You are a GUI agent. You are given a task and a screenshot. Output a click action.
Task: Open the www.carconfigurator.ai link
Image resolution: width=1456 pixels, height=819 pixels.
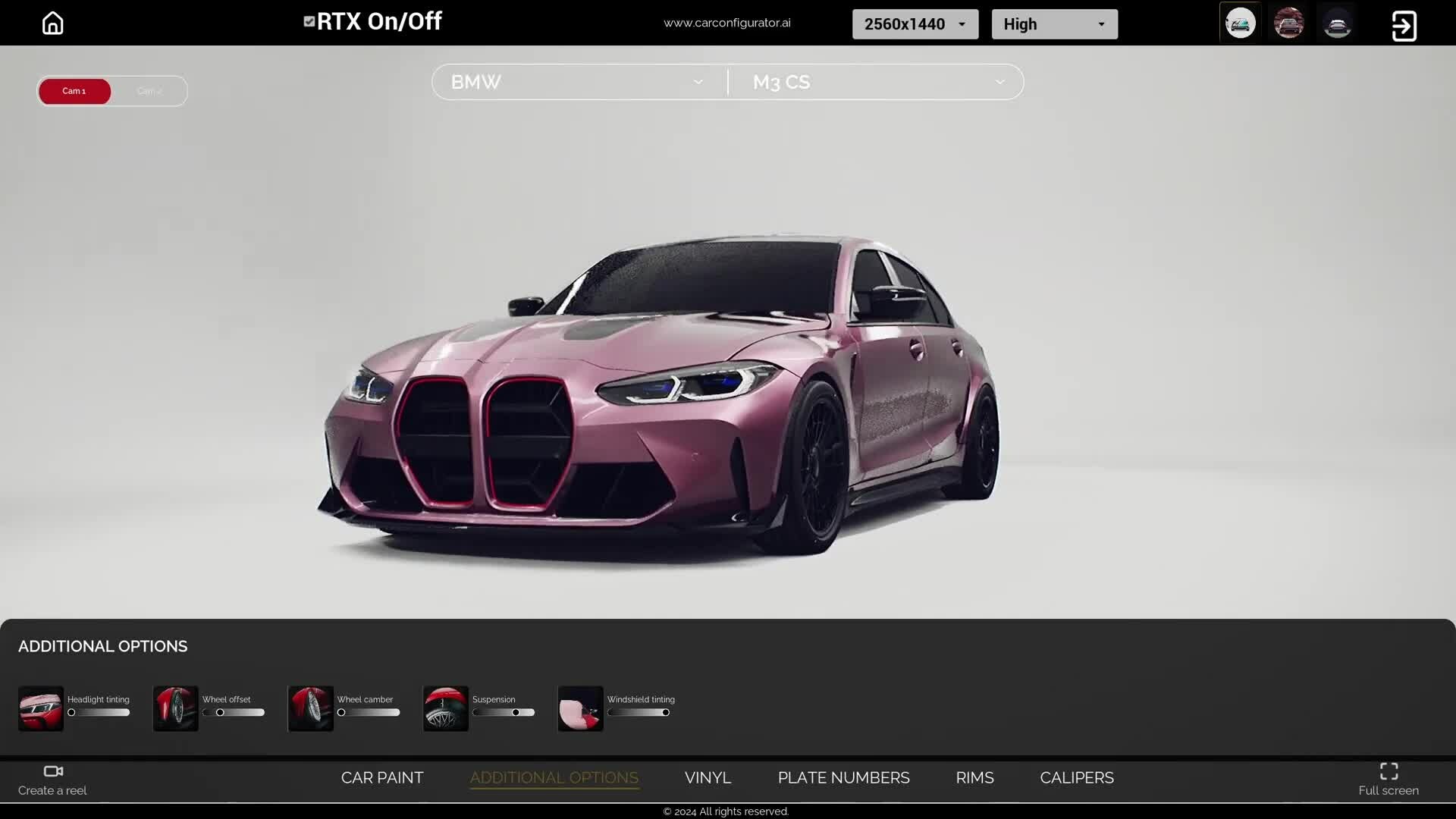click(726, 23)
